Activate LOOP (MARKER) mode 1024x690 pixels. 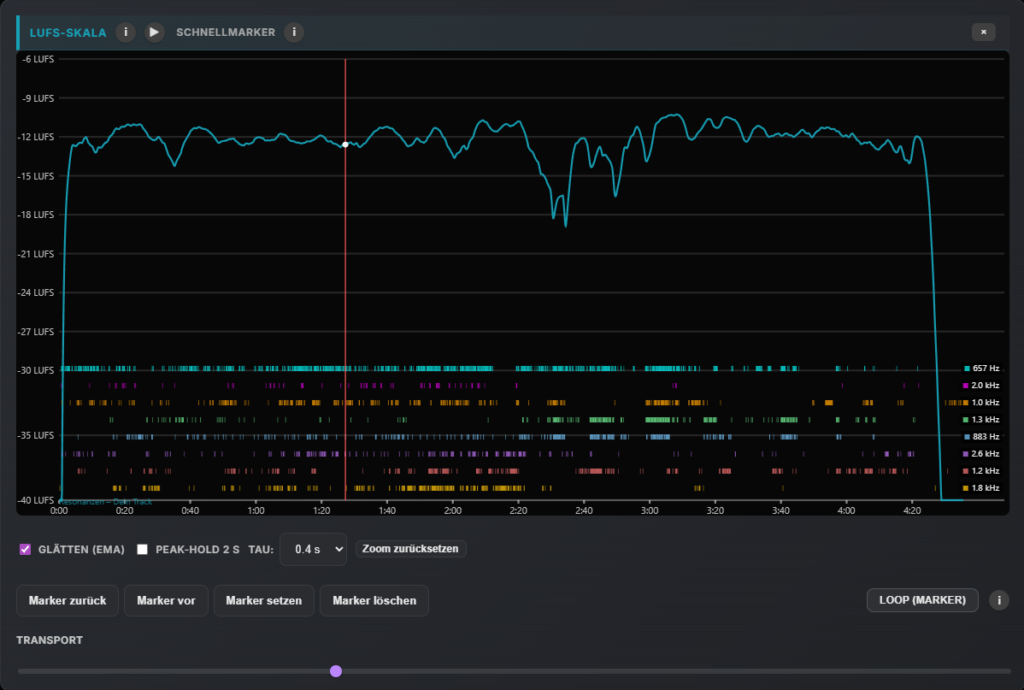[x=922, y=600]
